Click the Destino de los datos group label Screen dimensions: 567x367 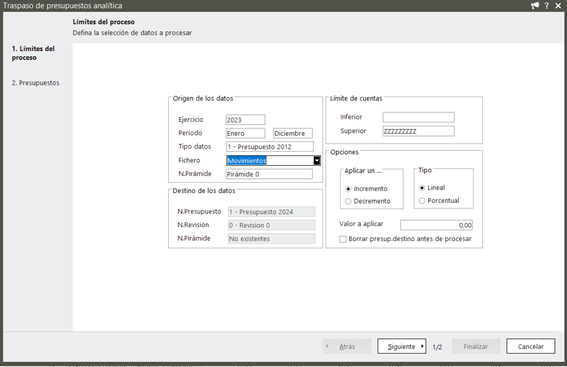204,191
